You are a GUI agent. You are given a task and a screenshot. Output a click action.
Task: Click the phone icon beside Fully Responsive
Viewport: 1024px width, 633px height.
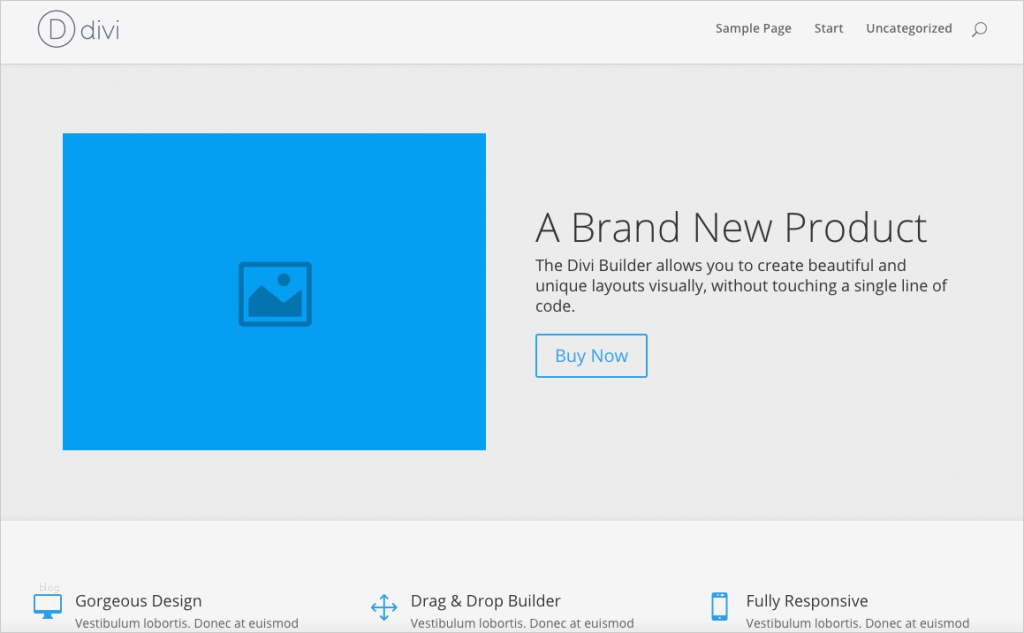pyautogui.click(x=719, y=606)
